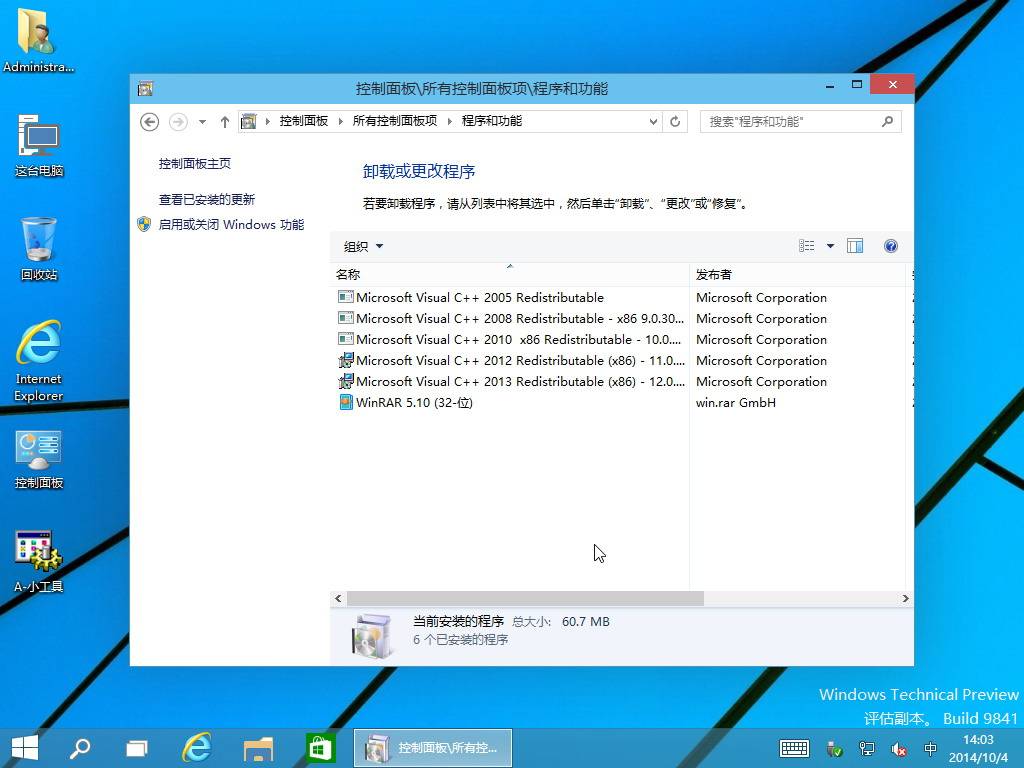
Task: Expand the arrow after 控制面板 breadcrumb
Action: [340, 121]
